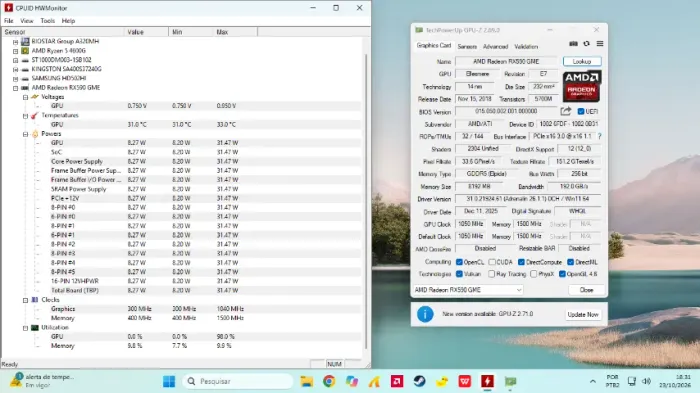Open File Explorer from taskbar
Viewport: 700px width, 393px height.
306,381
